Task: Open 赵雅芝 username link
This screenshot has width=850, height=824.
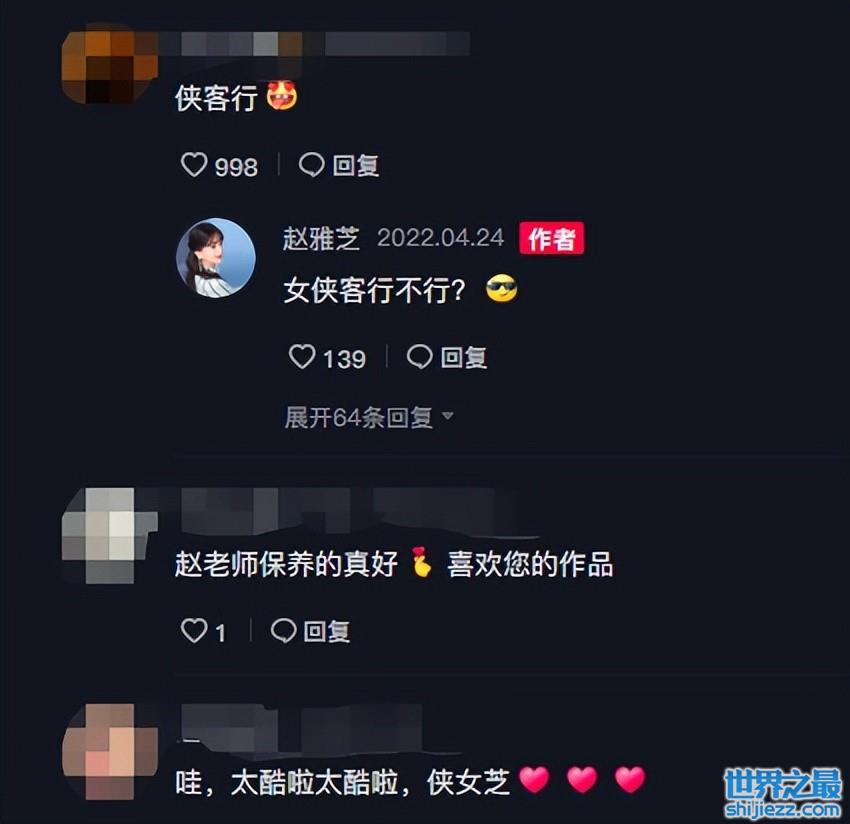Action: coord(321,238)
